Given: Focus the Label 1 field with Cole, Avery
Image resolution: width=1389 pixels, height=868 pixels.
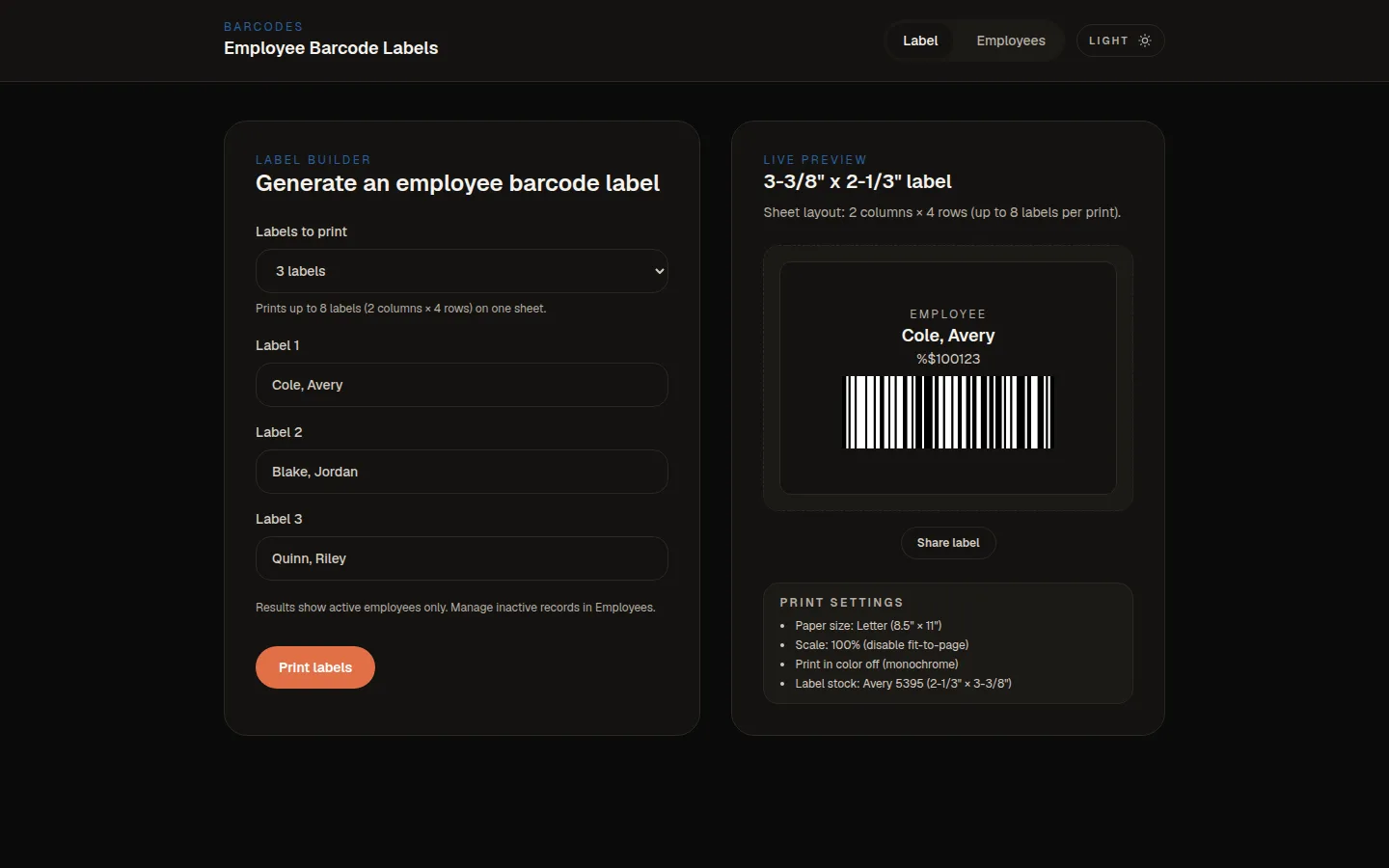Looking at the screenshot, I should 461,385.
